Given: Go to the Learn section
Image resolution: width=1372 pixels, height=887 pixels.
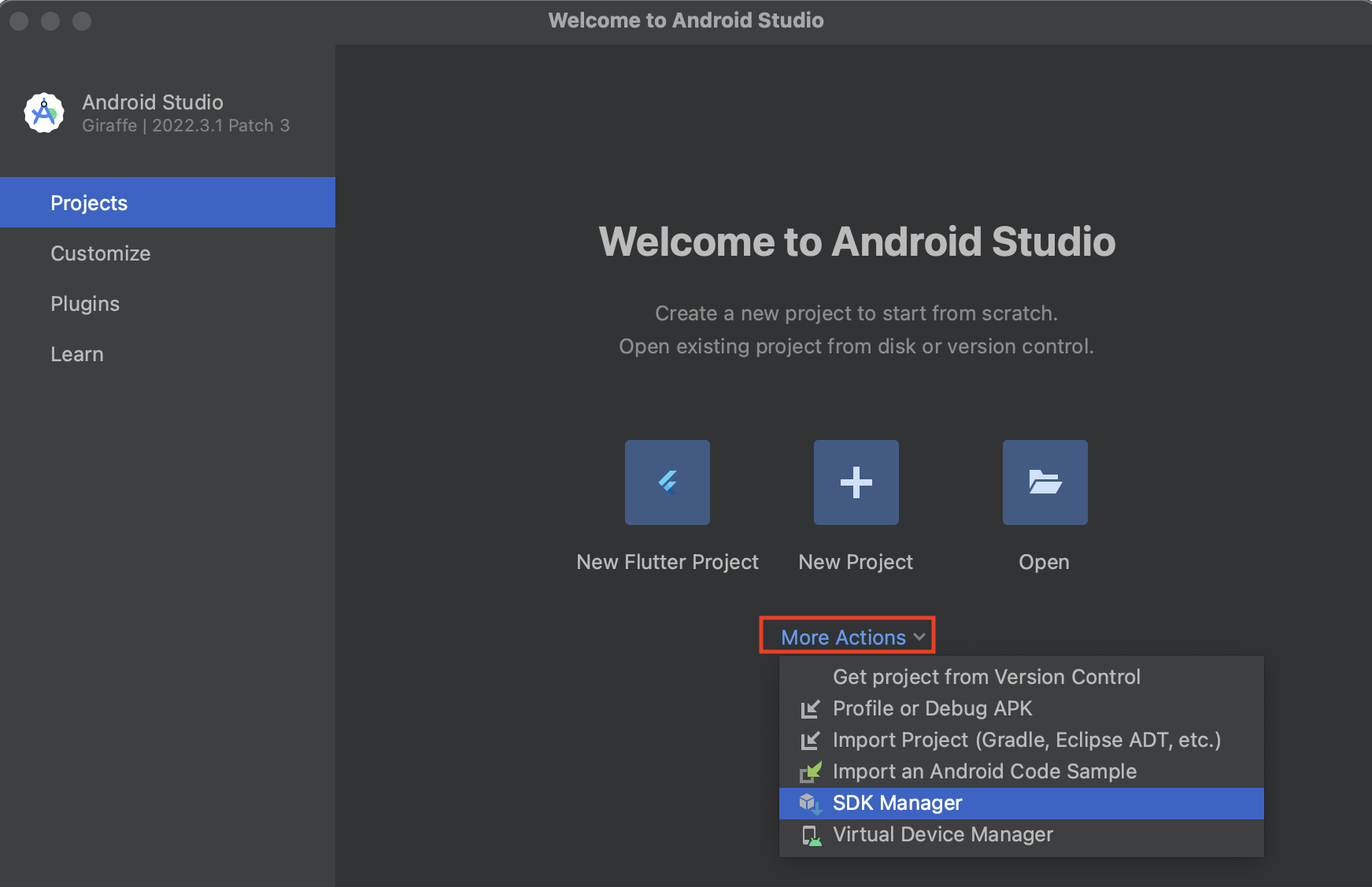Looking at the screenshot, I should [77, 354].
